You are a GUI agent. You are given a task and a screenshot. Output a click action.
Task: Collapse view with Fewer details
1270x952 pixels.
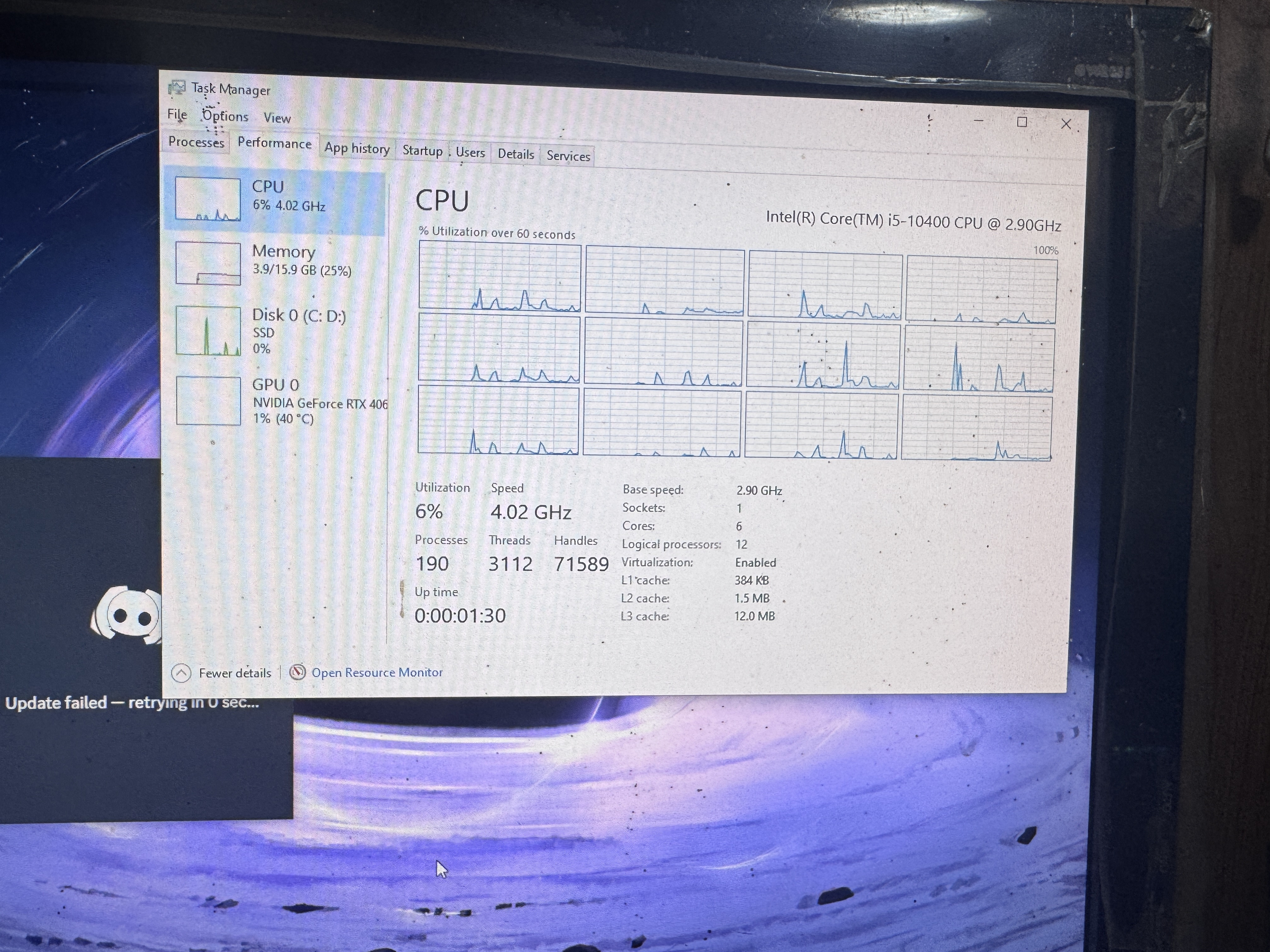tap(222, 672)
